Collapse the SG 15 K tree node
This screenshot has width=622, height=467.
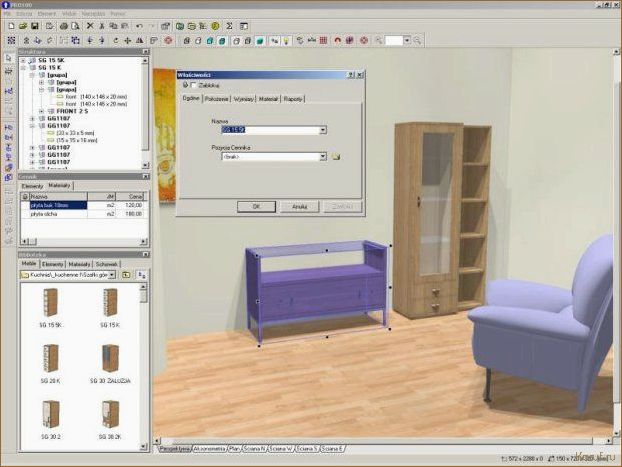point(23,67)
